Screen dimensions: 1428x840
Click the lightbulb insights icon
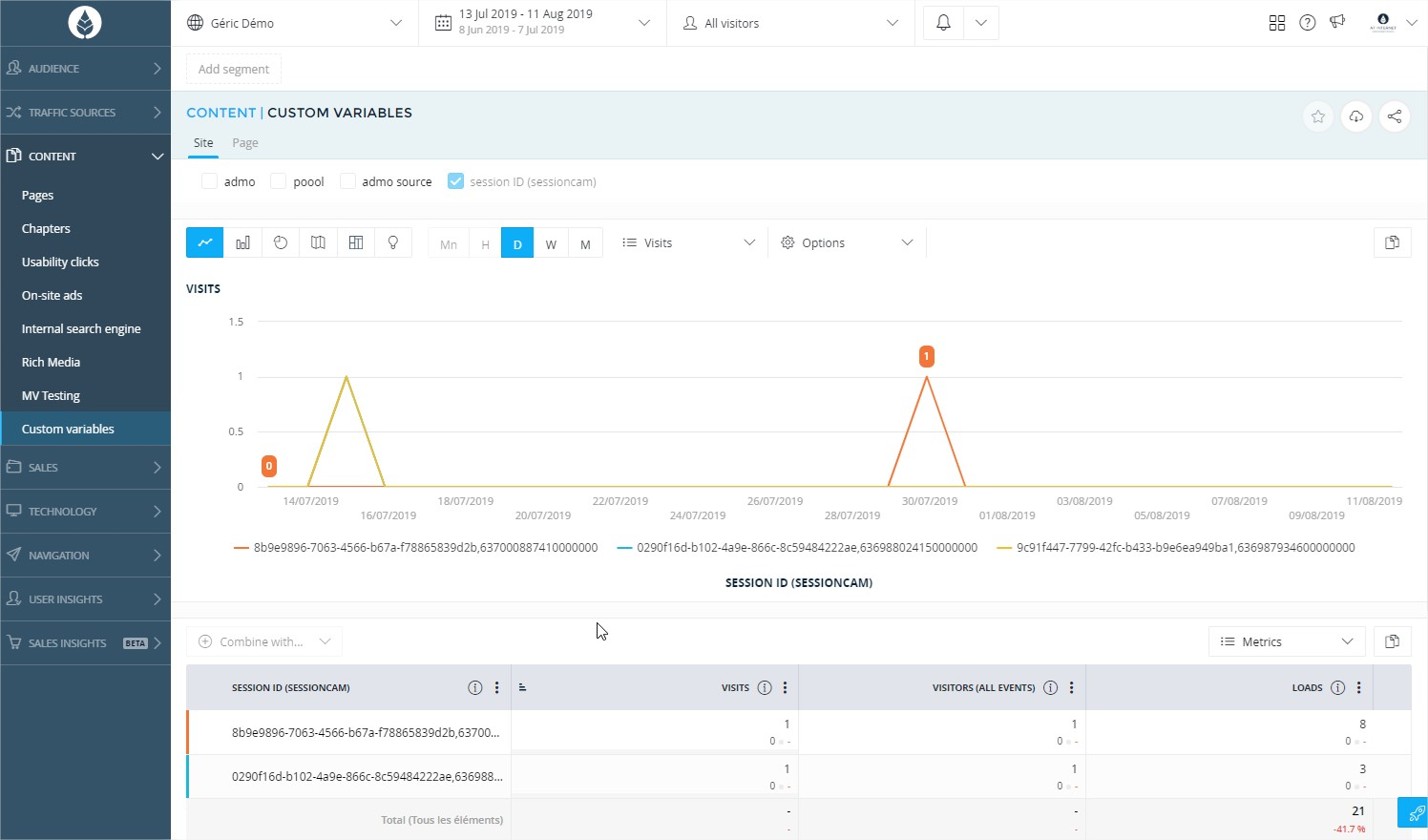[393, 242]
